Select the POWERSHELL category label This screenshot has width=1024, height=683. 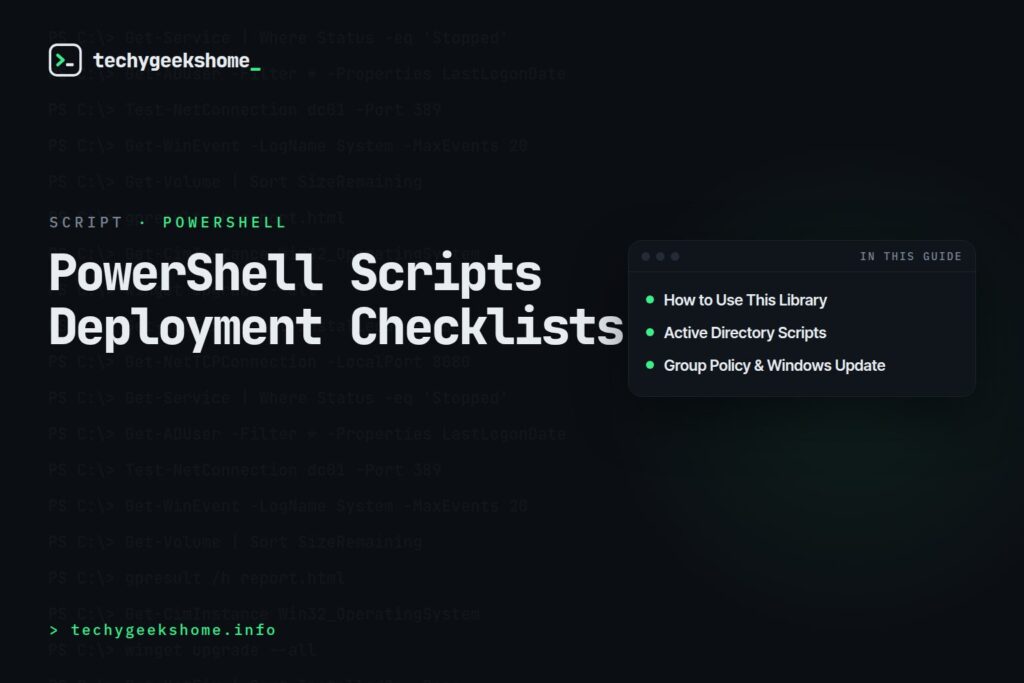(224, 222)
